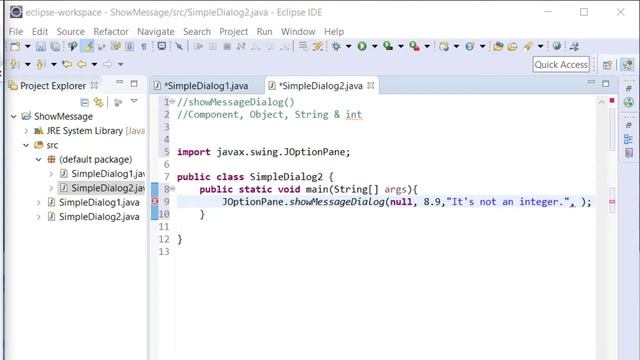640x360 pixels.
Task: Select the Java perspective icon
Action: (x=627, y=64)
